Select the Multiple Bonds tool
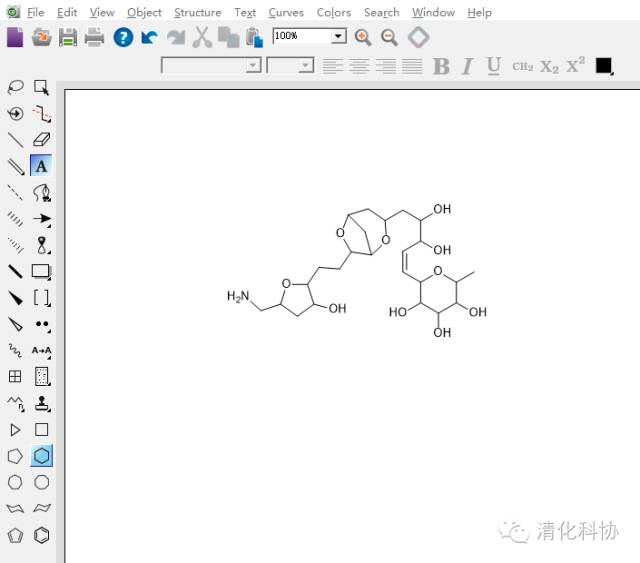 [x=16, y=166]
